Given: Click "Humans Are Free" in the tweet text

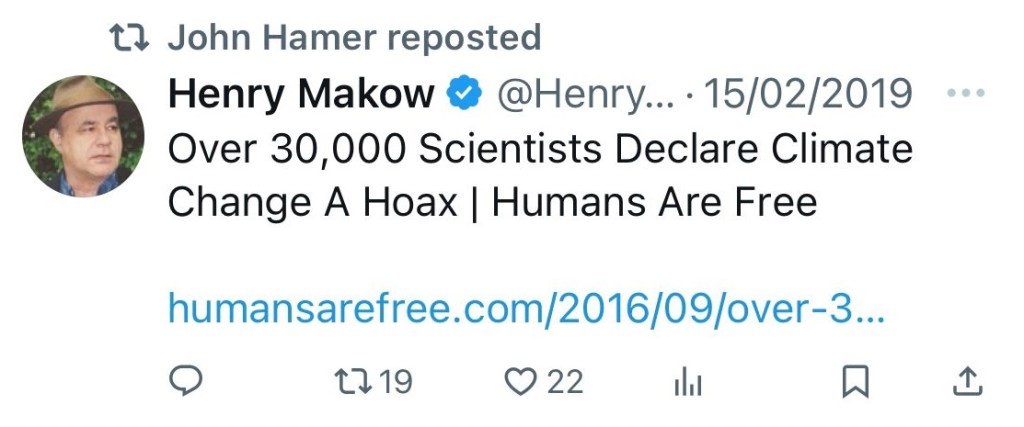Looking at the screenshot, I should 655,203.
